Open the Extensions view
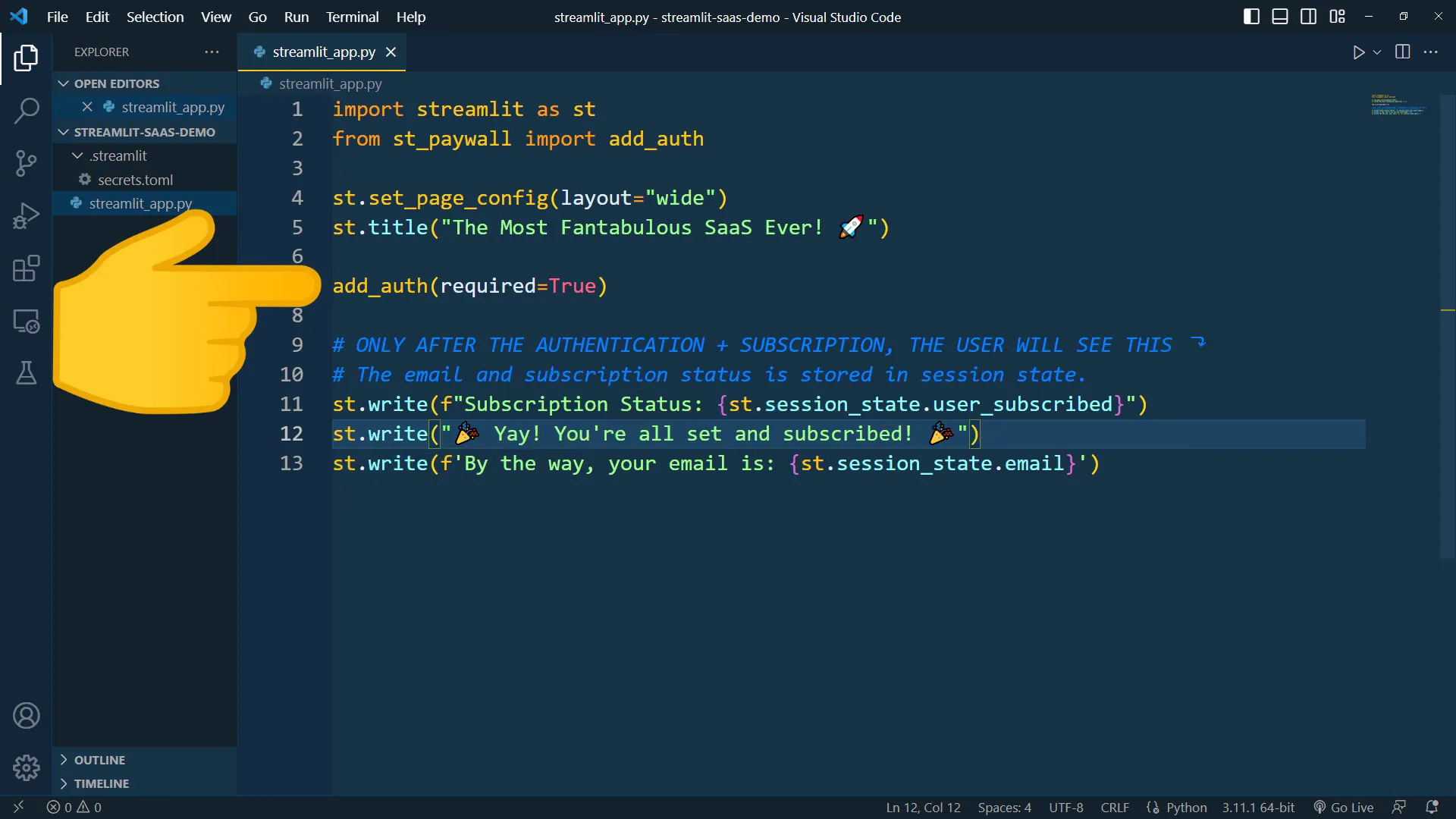This screenshot has width=1456, height=819. 27,268
